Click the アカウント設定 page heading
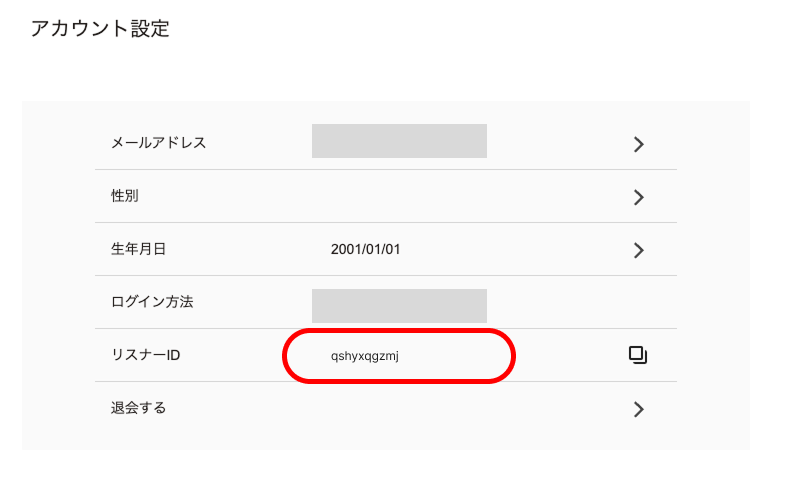 pos(100,28)
